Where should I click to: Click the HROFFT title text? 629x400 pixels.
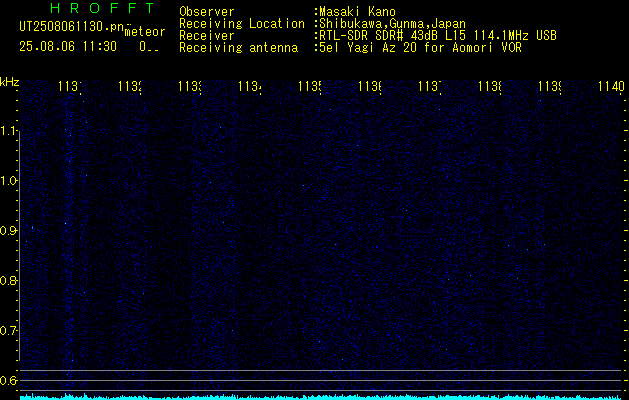(x=103, y=8)
